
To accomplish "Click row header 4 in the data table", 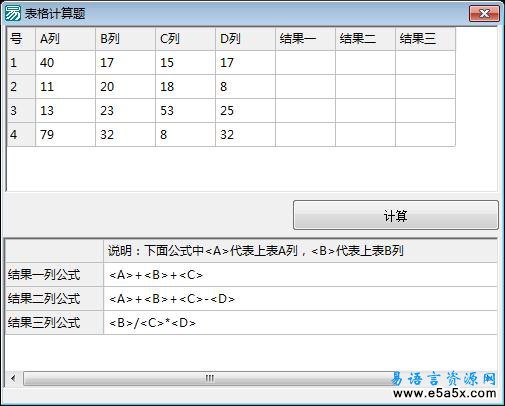I will click(x=21, y=135).
